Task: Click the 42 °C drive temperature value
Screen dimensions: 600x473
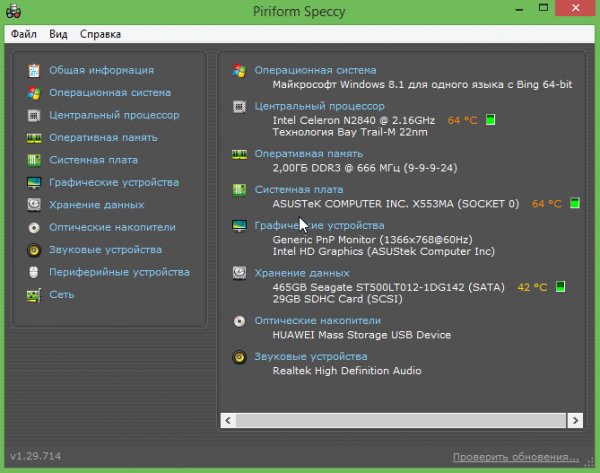Action: [532, 287]
